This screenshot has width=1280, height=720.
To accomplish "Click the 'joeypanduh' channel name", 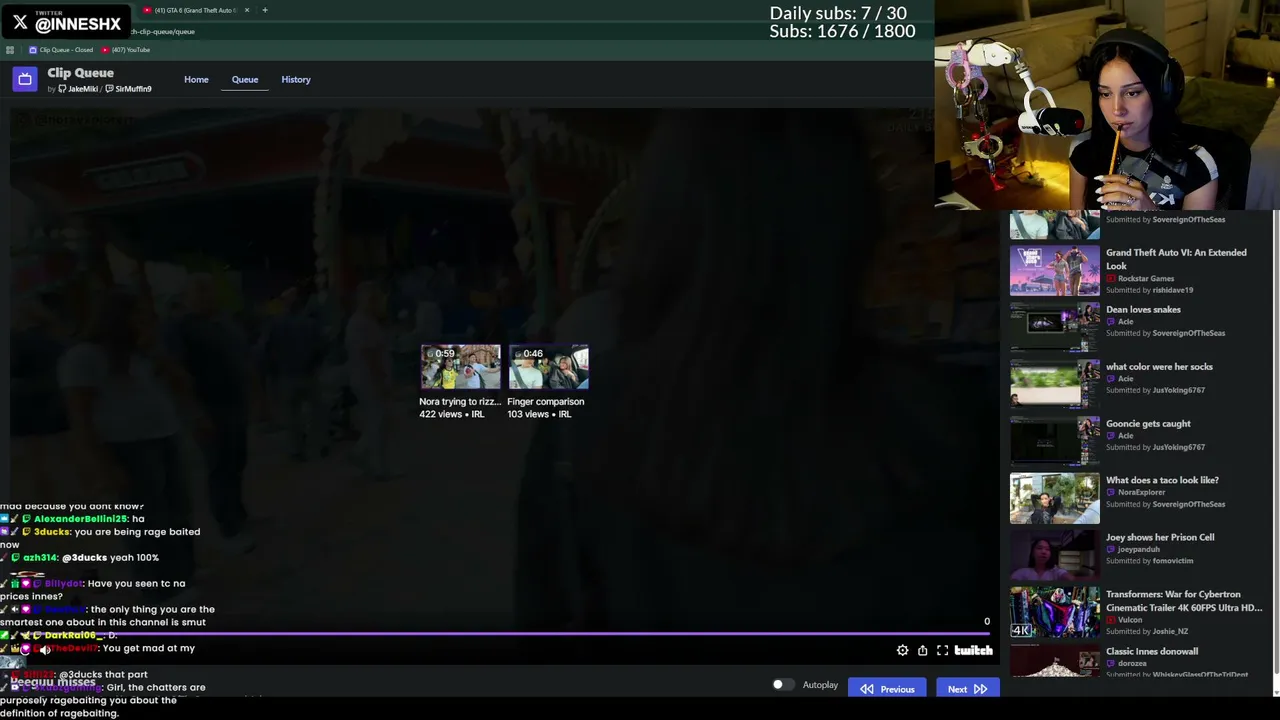I will click(x=1138, y=550).
